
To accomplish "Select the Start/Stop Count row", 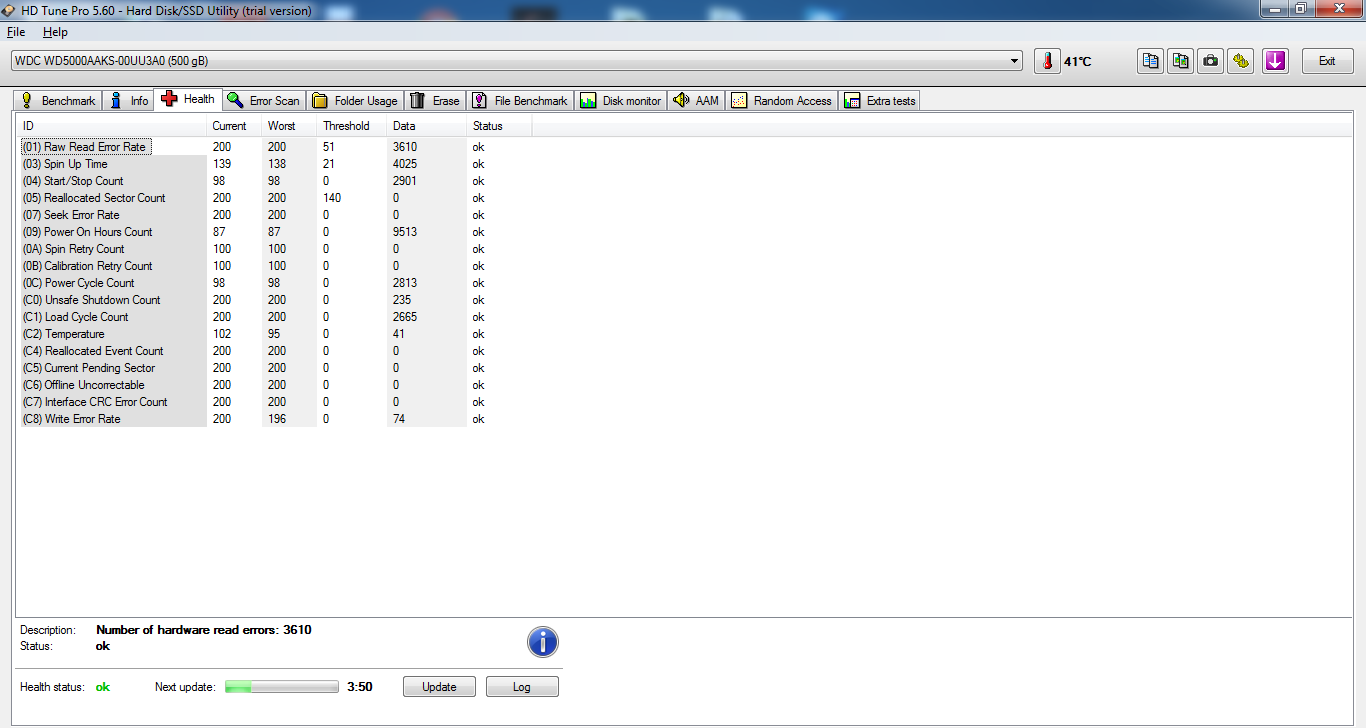I will pos(275,181).
